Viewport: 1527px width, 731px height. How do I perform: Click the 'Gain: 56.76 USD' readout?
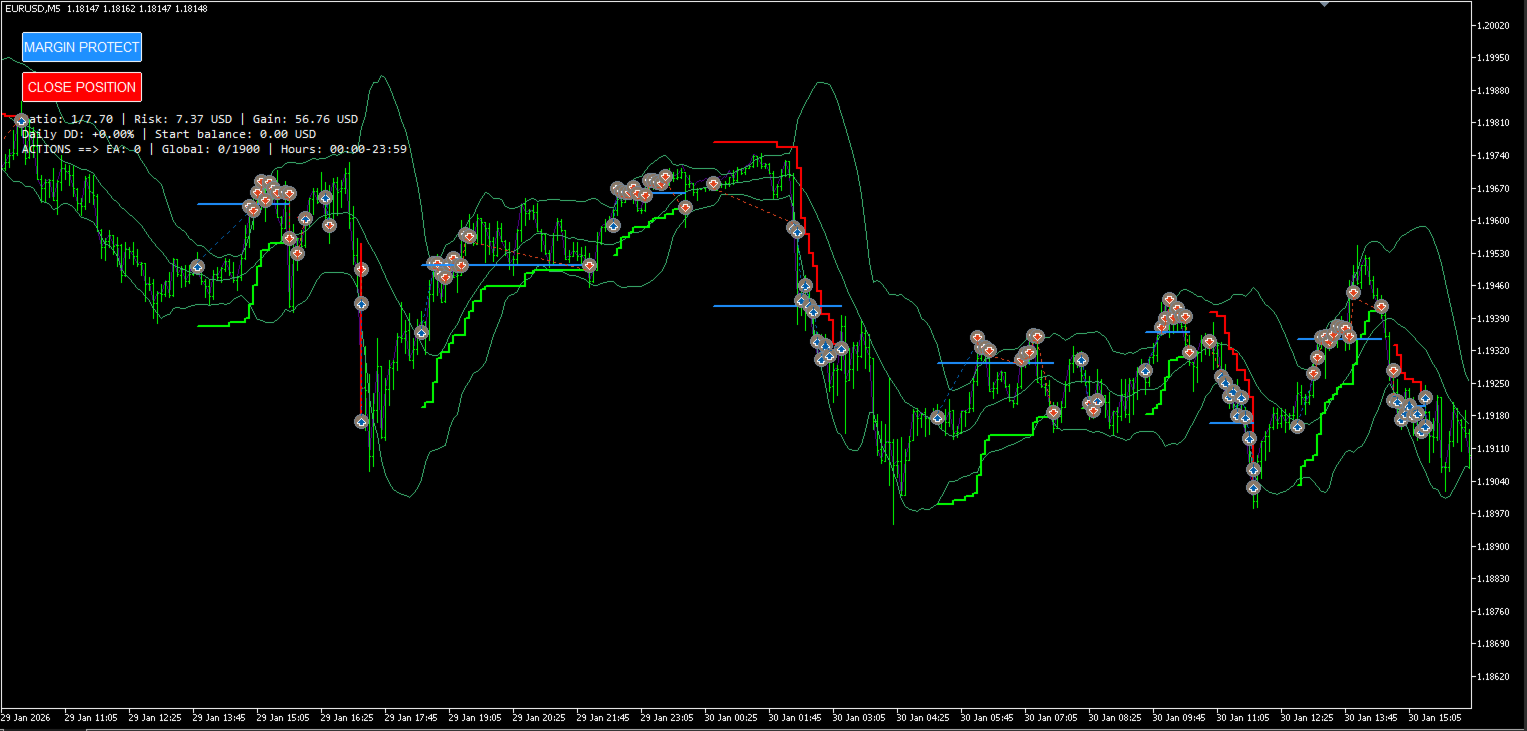(x=305, y=119)
